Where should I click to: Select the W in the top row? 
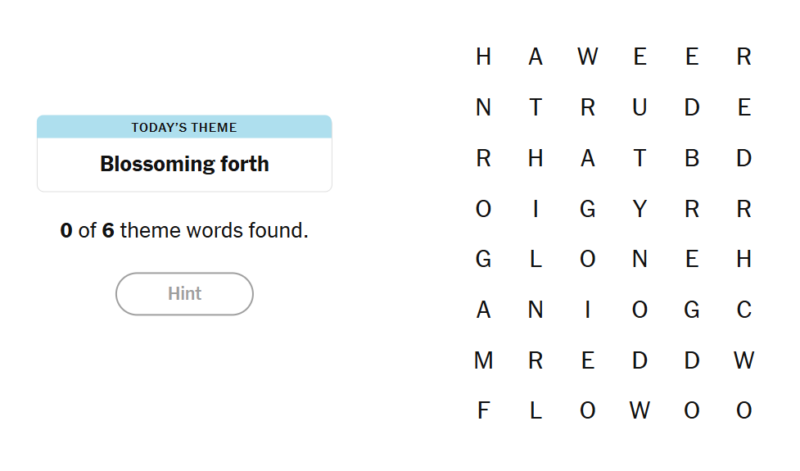588,57
